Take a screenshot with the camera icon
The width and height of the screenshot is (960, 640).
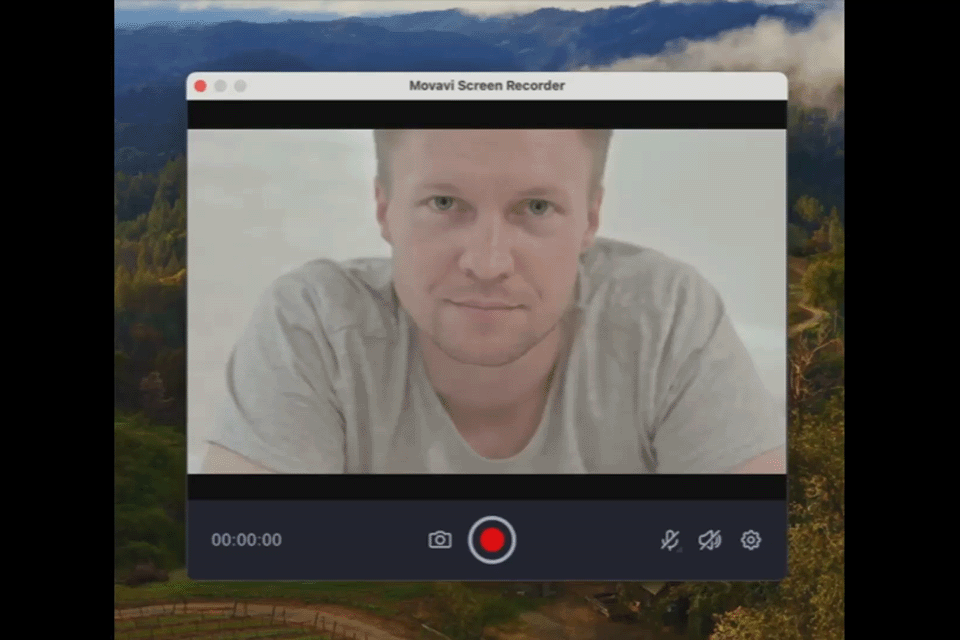tap(440, 540)
